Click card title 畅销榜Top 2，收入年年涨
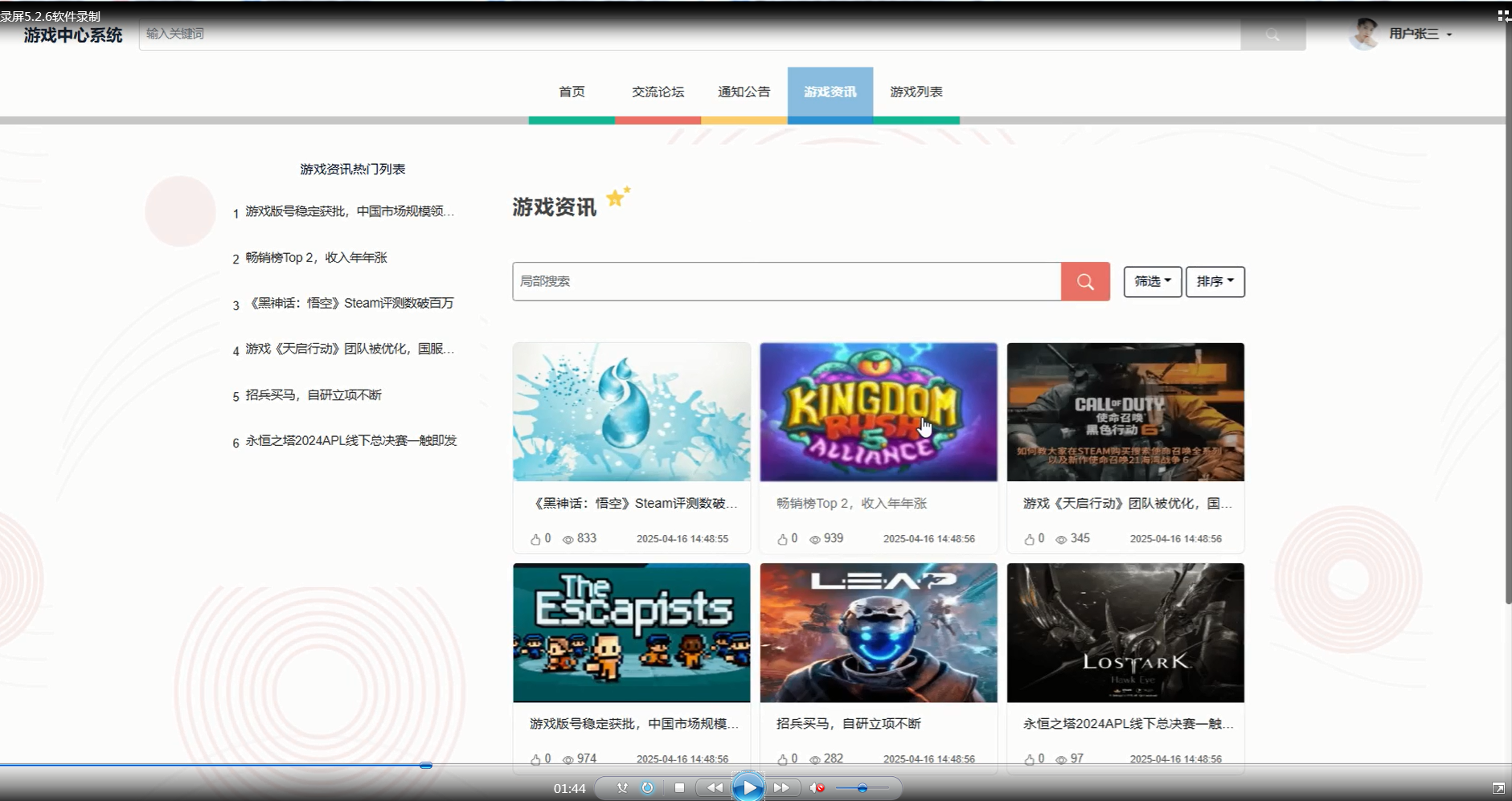1512x801 pixels. (x=851, y=504)
